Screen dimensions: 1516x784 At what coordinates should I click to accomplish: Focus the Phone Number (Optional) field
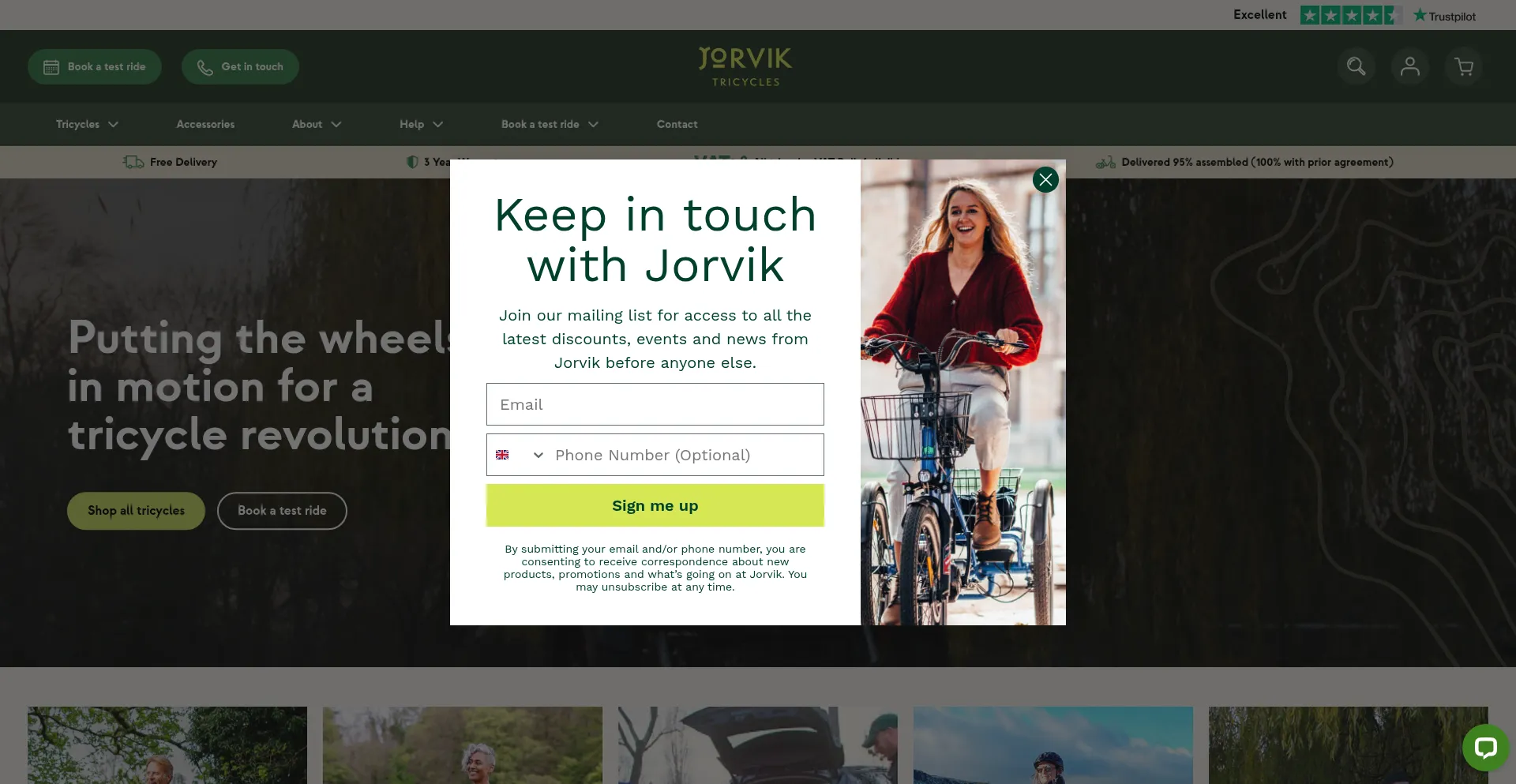pos(685,455)
